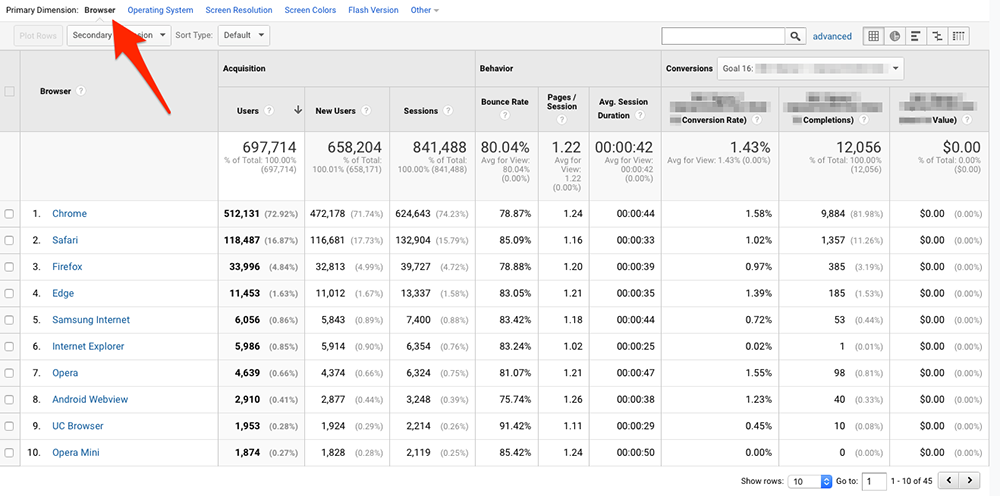The height and width of the screenshot is (496, 1000).
Task: Switch to the data table view icon
Action: [874, 36]
